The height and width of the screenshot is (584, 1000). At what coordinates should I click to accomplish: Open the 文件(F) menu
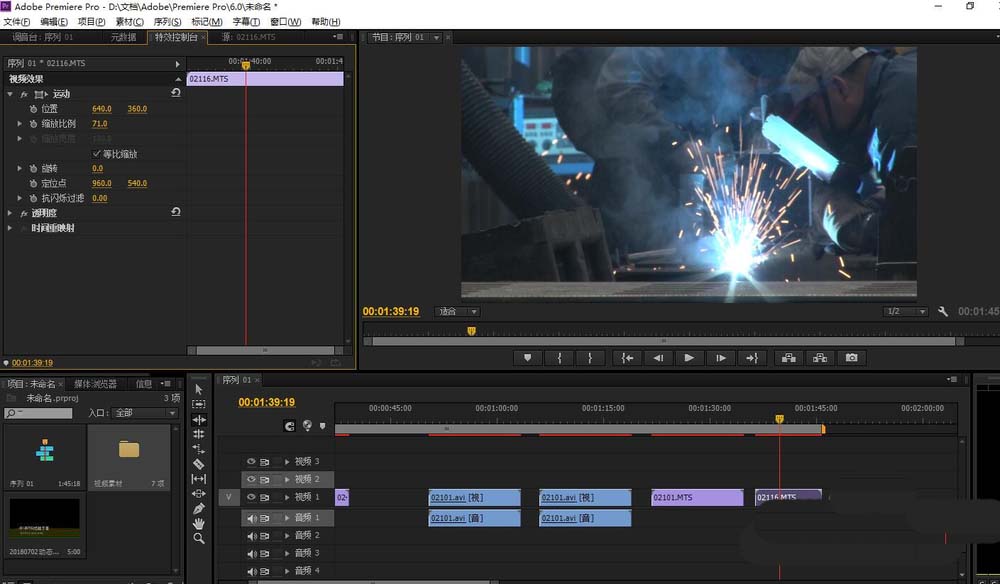click(17, 22)
